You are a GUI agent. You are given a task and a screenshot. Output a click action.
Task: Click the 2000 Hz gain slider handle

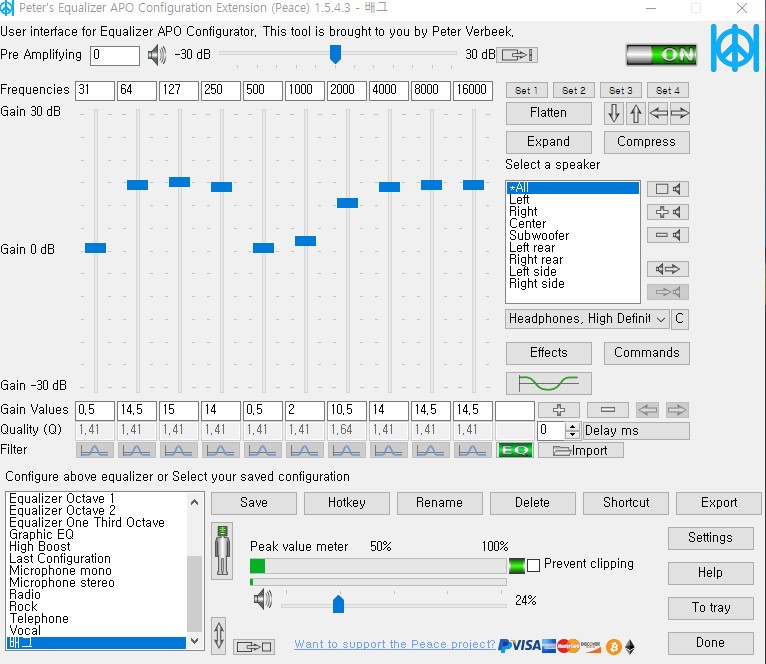347,203
